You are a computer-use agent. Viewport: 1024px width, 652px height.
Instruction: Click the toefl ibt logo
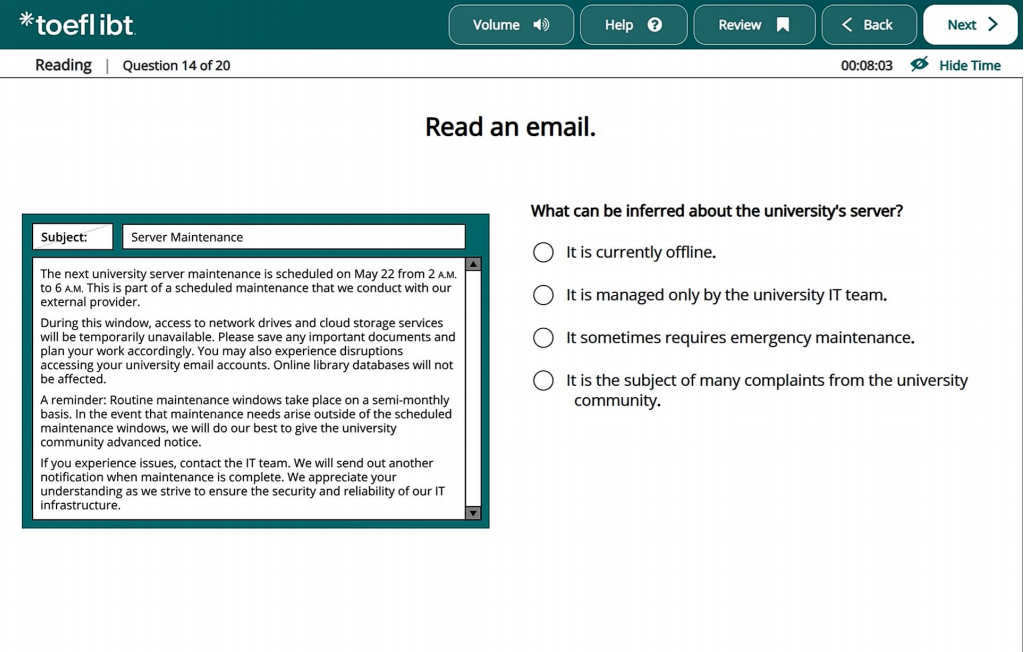coord(76,24)
